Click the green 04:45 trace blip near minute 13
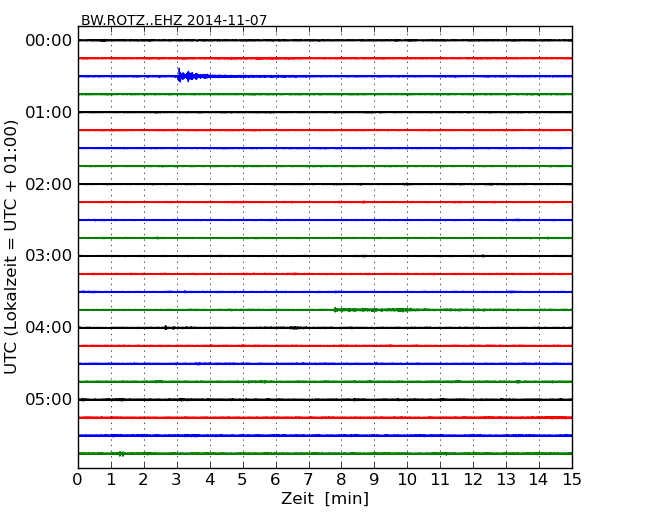The height and width of the screenshot is (520, 650). tap(519, 381)
